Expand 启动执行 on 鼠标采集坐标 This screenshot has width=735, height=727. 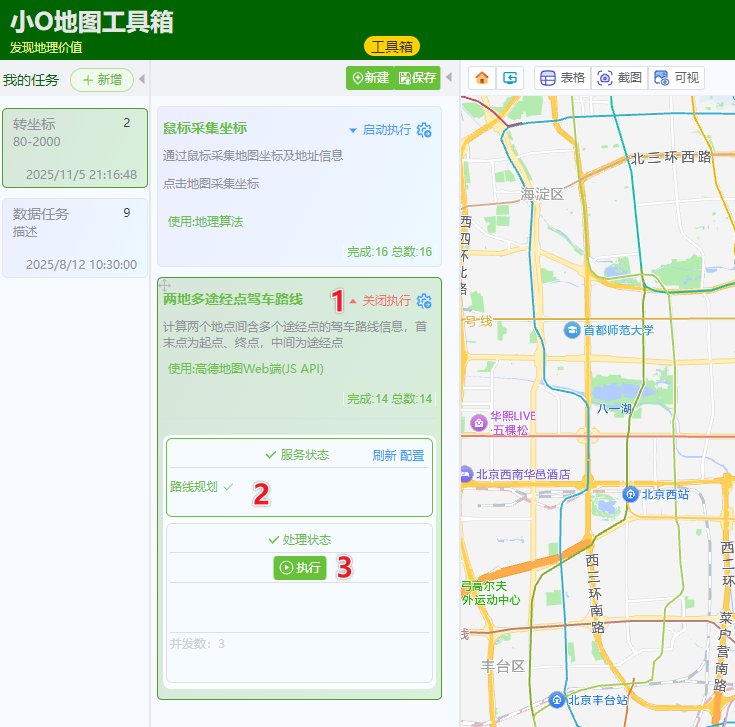pos(380,130)
